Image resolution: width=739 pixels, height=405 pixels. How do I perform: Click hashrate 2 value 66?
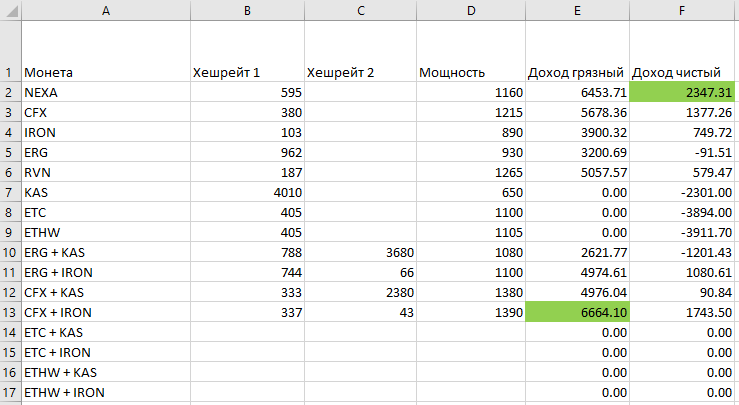[x=361, y=272]
